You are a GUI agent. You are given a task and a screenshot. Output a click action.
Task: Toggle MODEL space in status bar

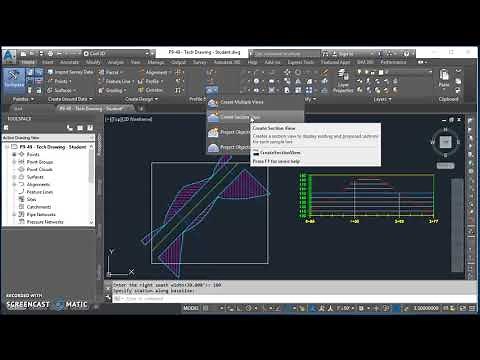coord(191,308)
